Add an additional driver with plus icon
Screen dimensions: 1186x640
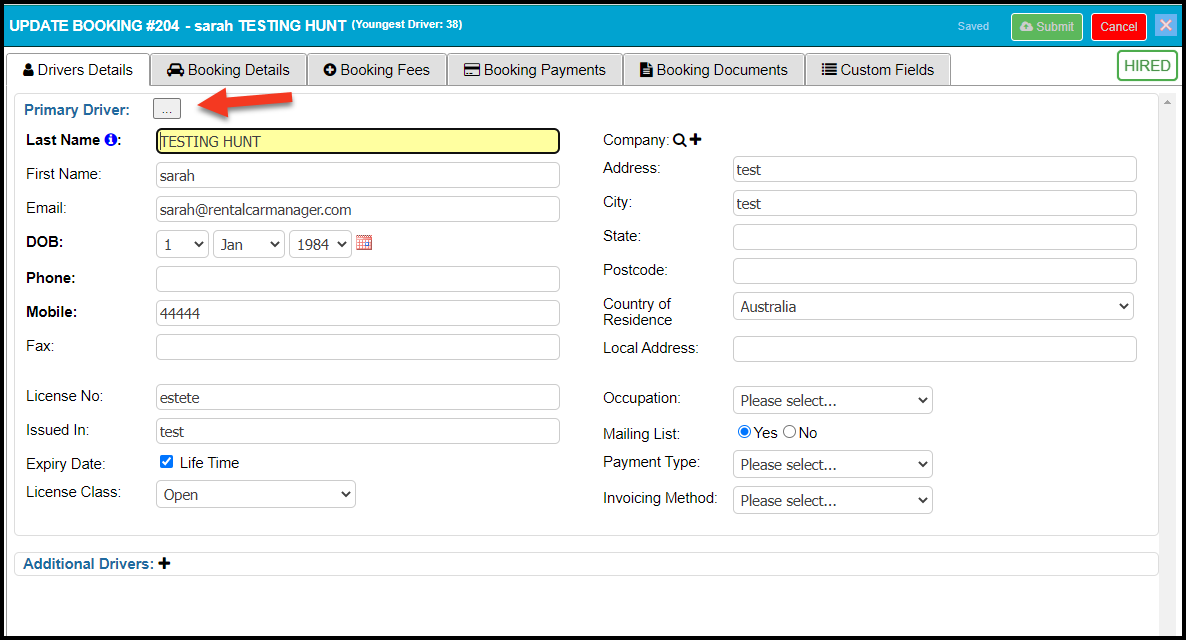coord(165,564)
